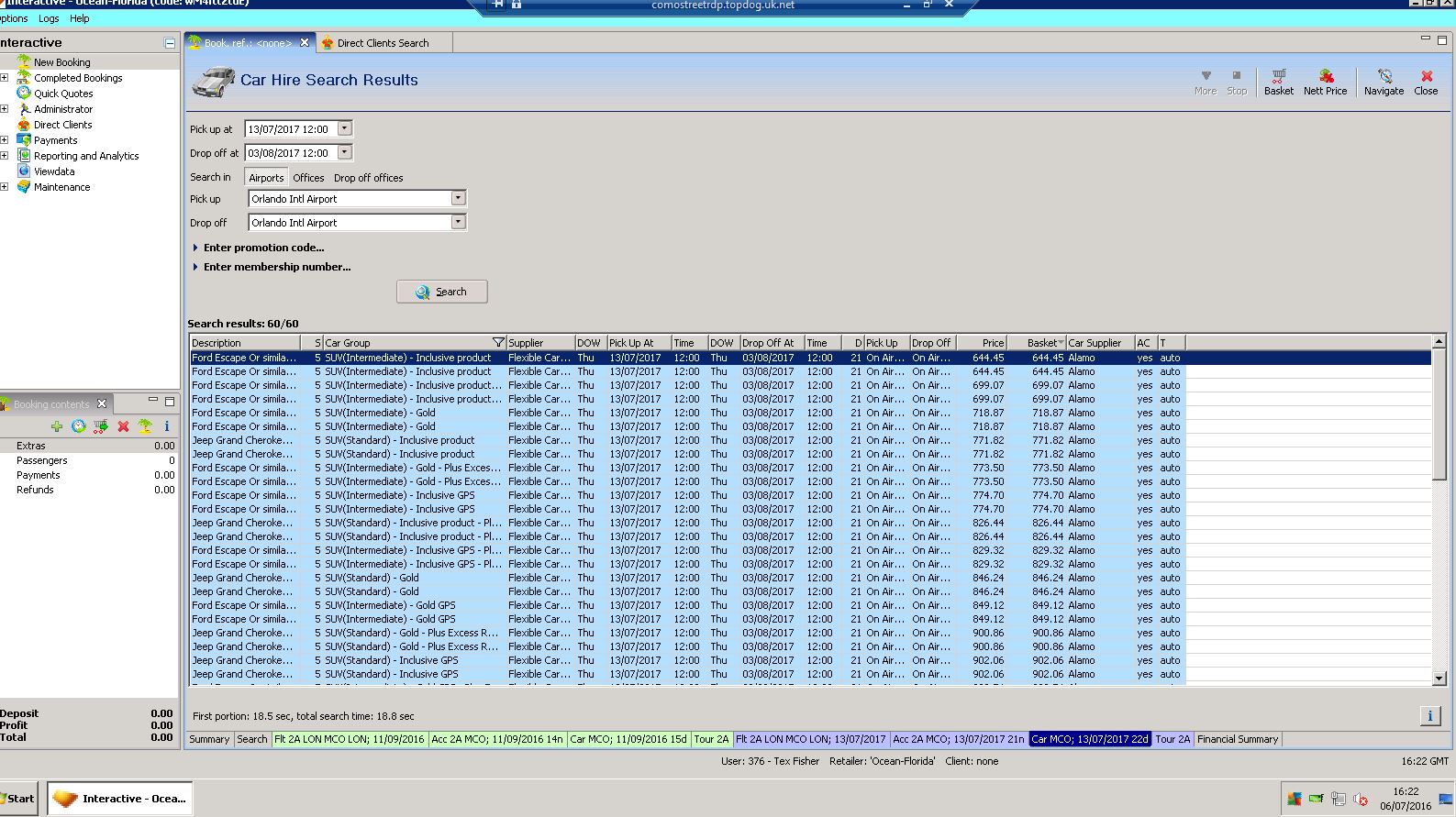Image resolution: width=1456 pixels, height=817 pixels.
Task: Open Reporting and Analytics in sidebar
Action: point(86,156)
